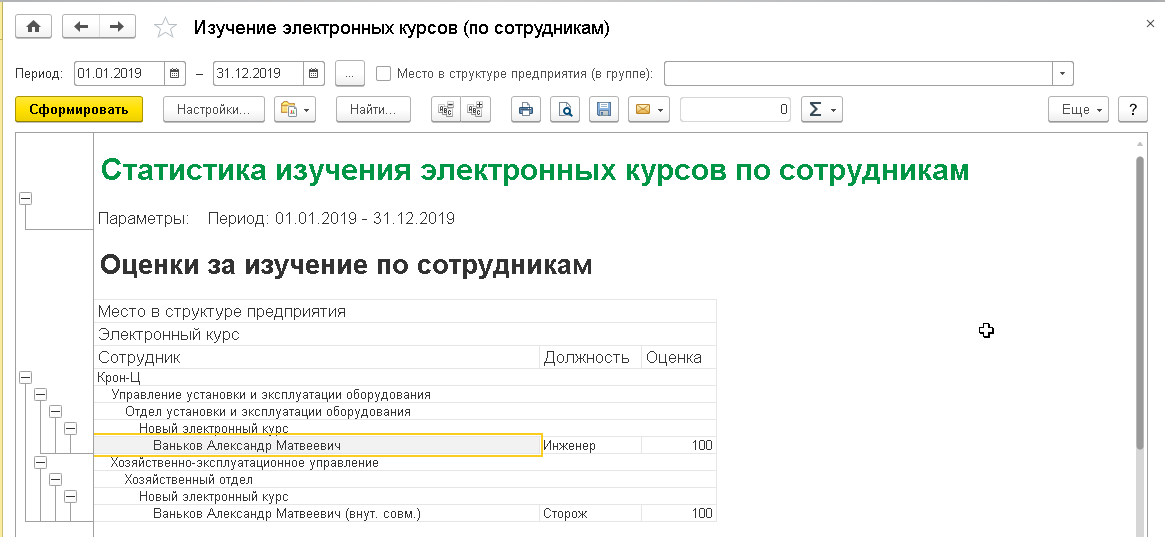Save report using the floppy disk icon
This screenshot has height=537, width=1165.
604,110
